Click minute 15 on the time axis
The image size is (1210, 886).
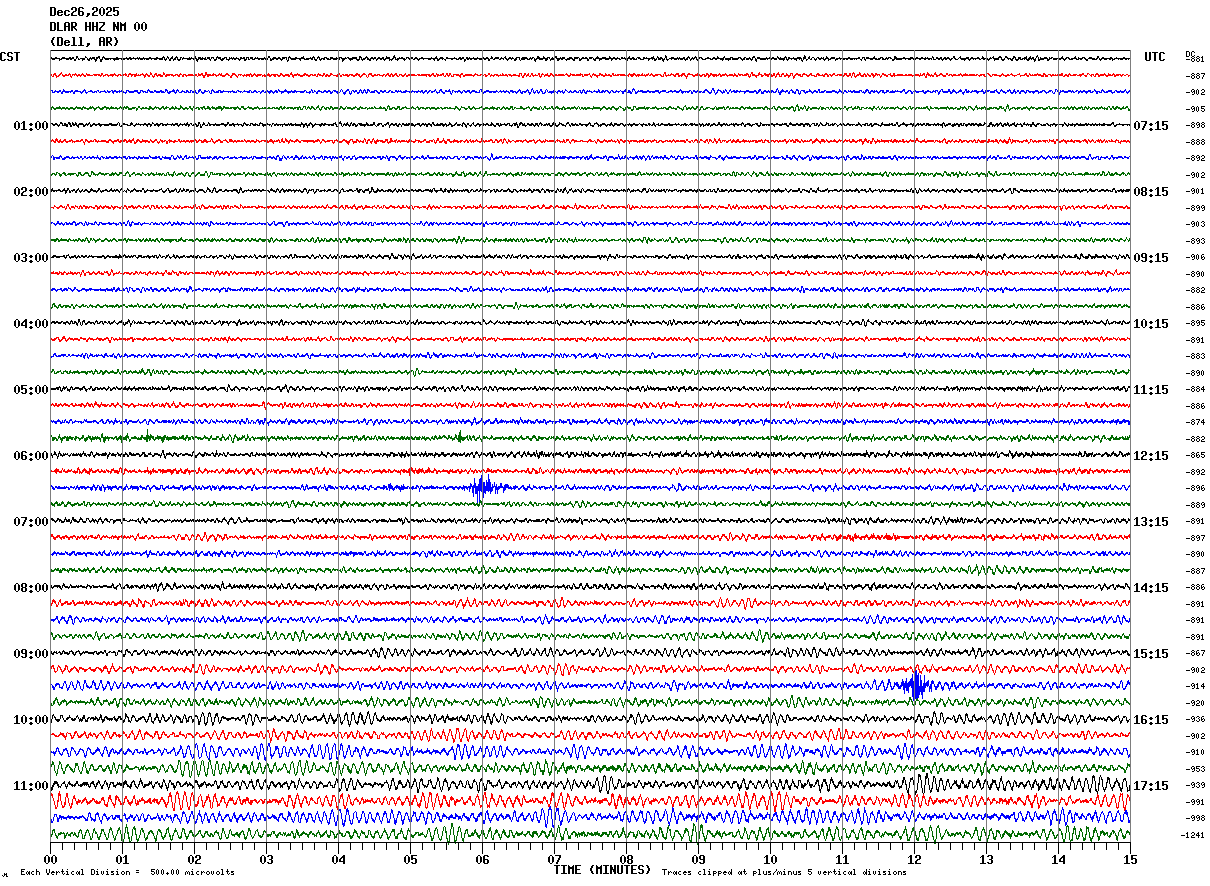point(1129,859)
